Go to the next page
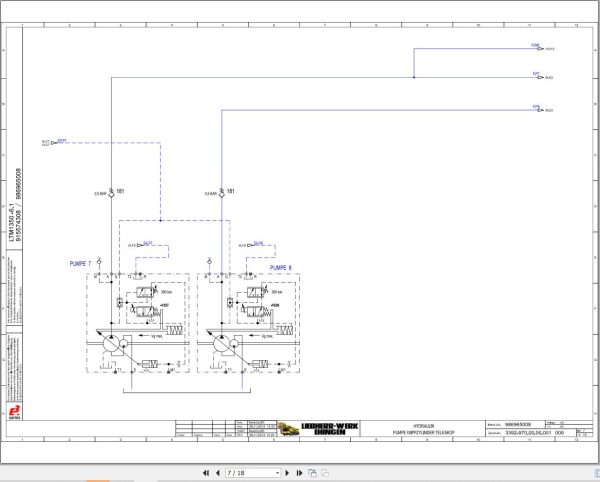Image resolution: width=600 pixels, height=482 pixels. 287,473
